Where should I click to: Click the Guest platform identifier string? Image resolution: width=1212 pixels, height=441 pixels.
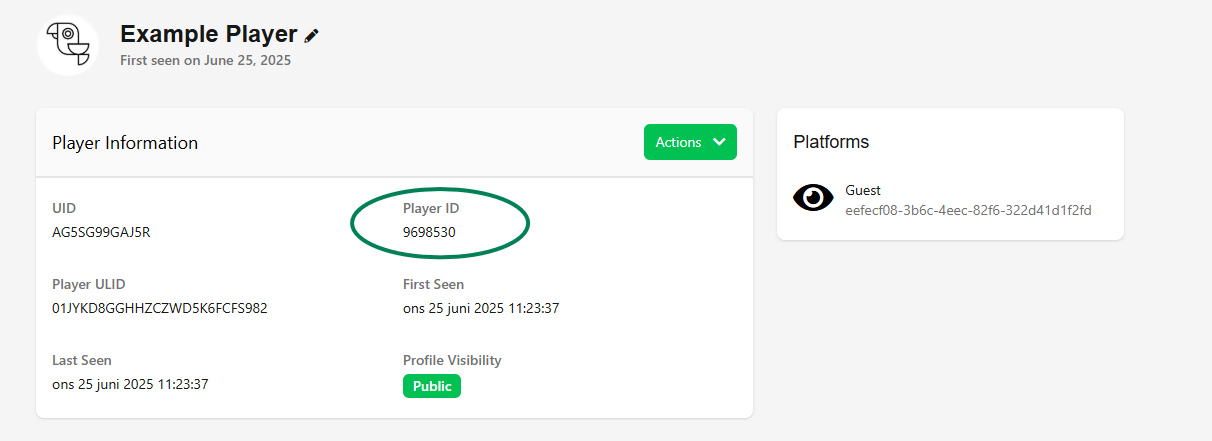click(968, 210)
